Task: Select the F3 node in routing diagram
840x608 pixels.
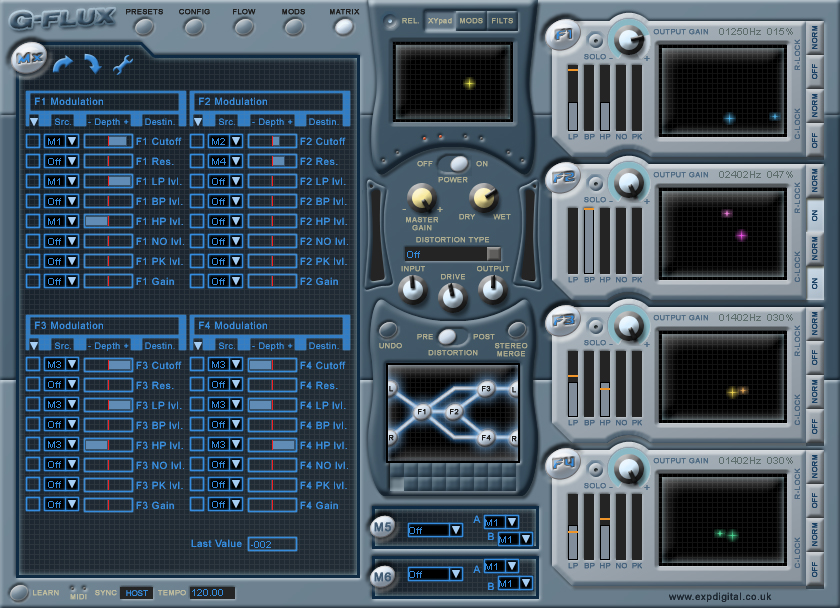Action: pyautogui.click(x=486, y=388)
